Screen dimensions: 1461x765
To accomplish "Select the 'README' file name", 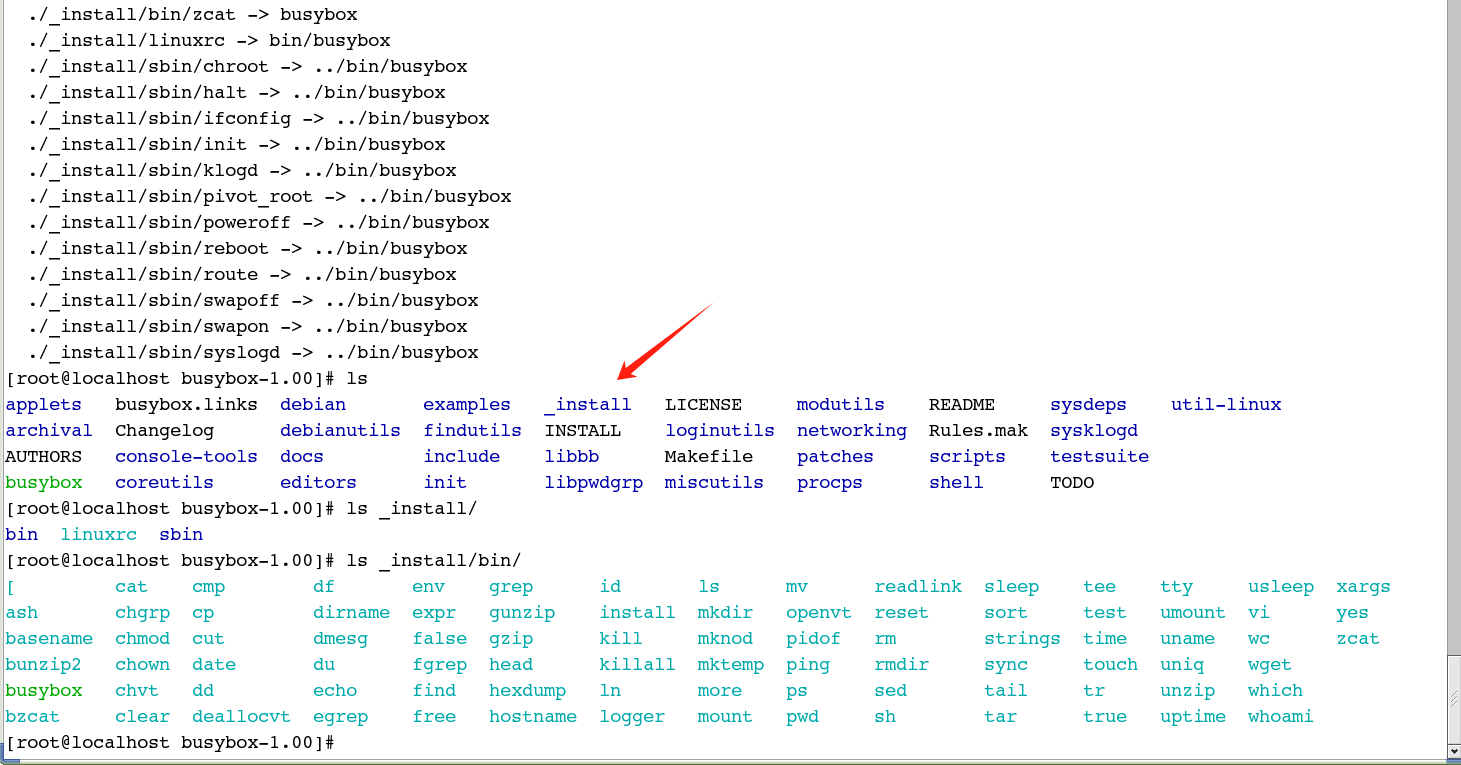I will [962, 405].
